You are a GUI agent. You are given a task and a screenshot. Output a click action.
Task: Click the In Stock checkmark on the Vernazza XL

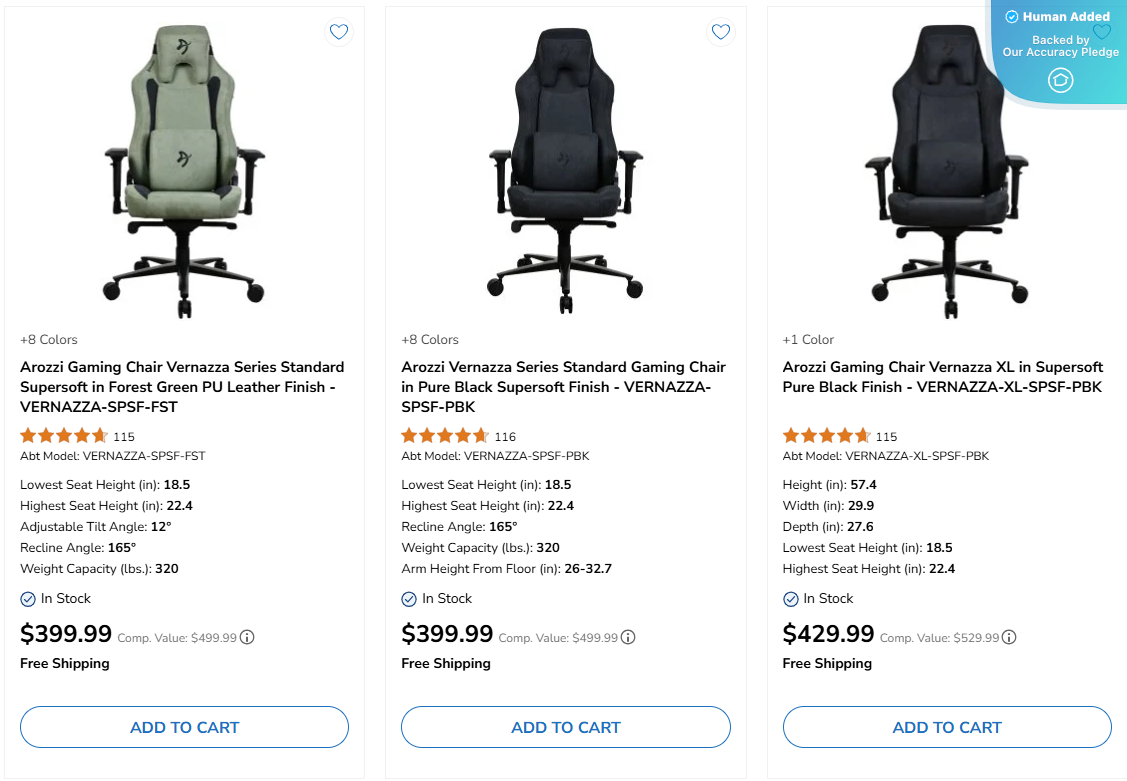[x=790, y=598]
